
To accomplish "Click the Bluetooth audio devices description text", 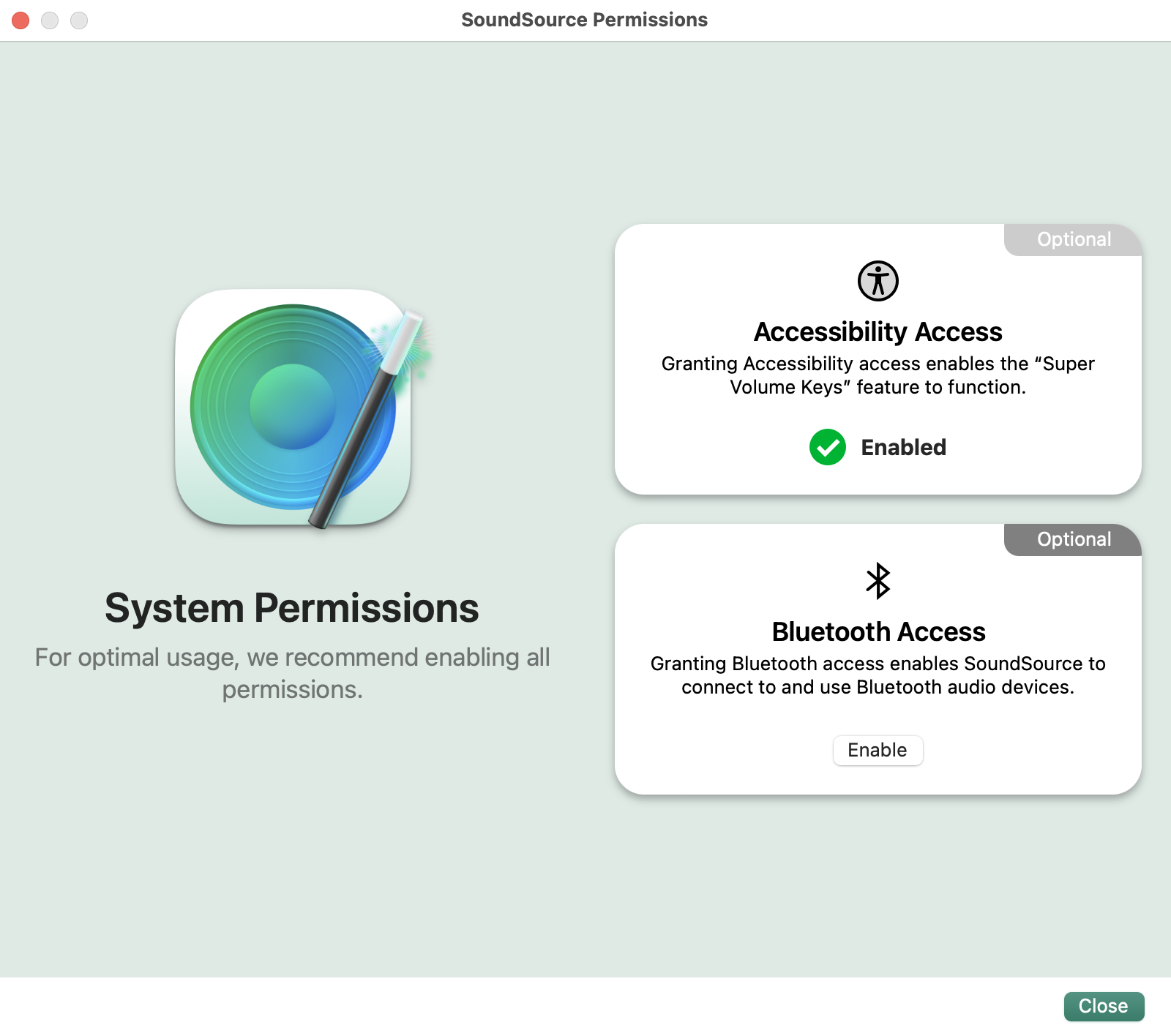I will pos(878,675).
